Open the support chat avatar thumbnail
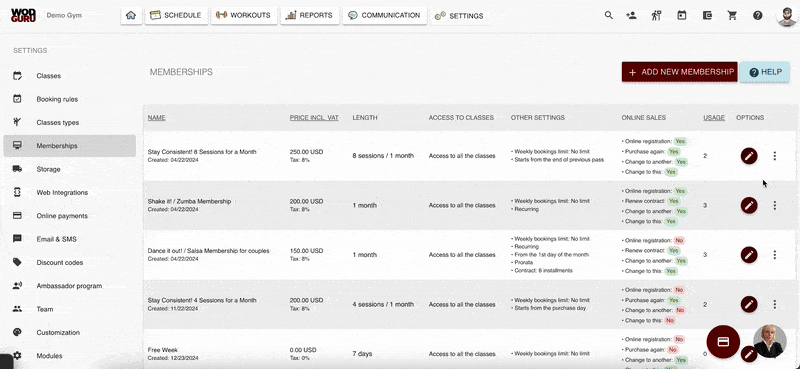 769,341
